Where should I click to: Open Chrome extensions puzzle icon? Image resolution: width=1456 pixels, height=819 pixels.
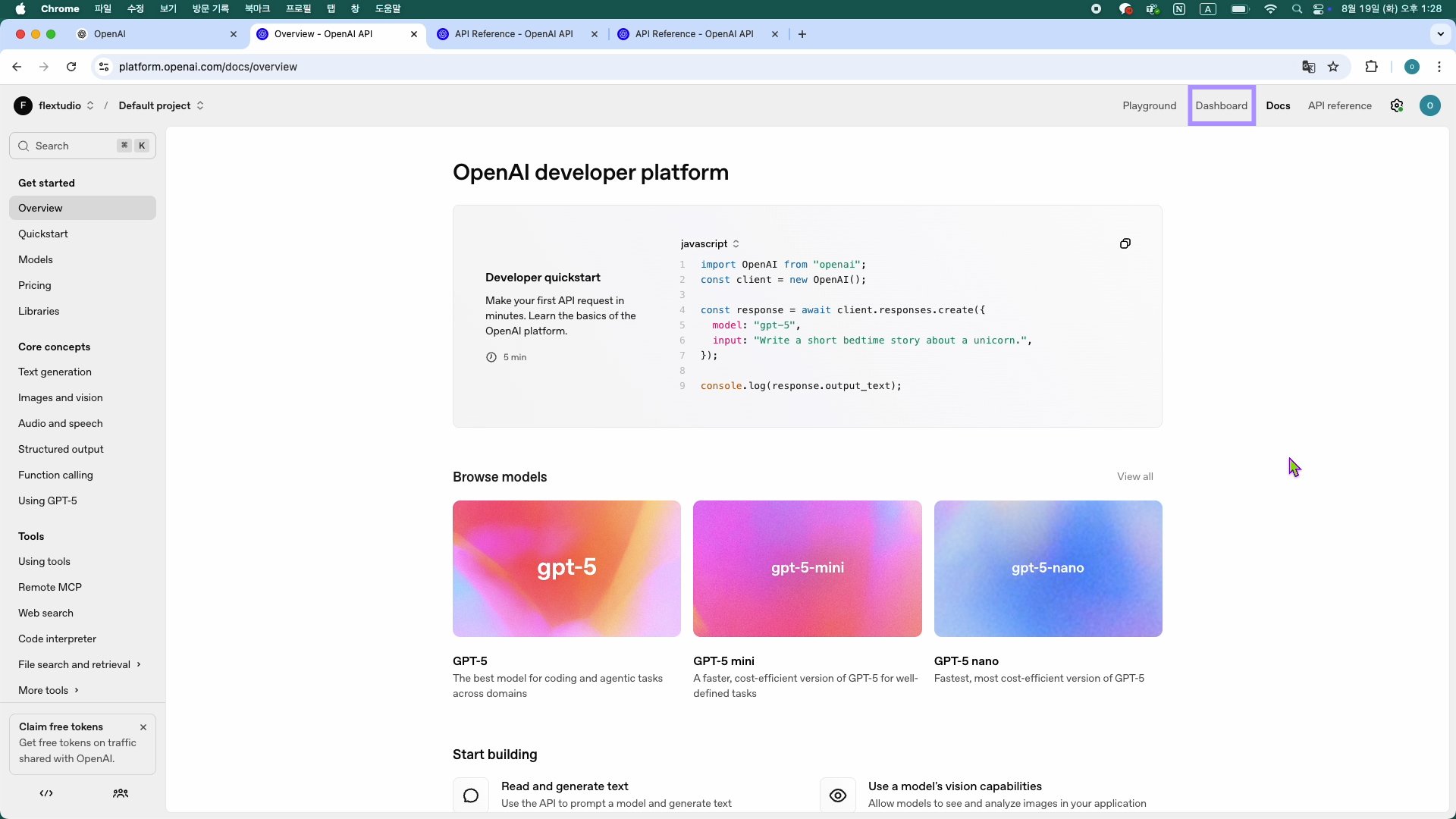1372,67
